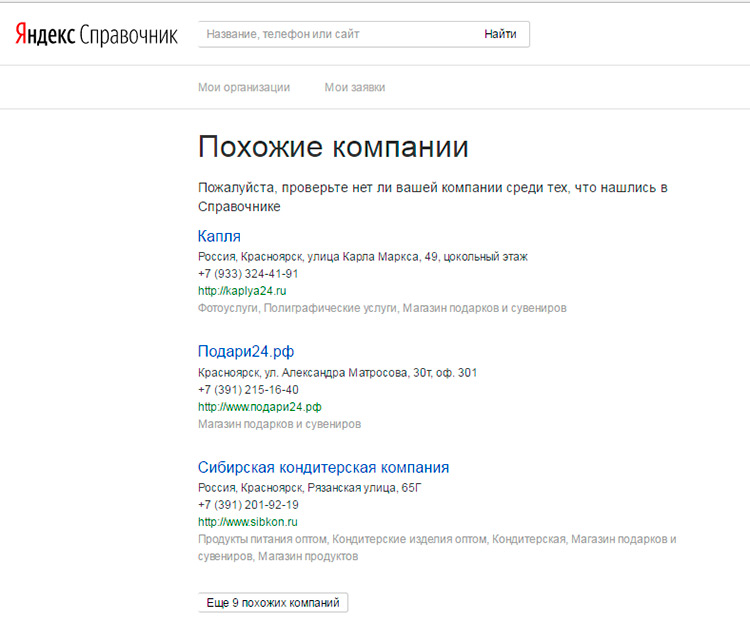
Task: Focus the company name search field
Action: (x=335, y=34)
